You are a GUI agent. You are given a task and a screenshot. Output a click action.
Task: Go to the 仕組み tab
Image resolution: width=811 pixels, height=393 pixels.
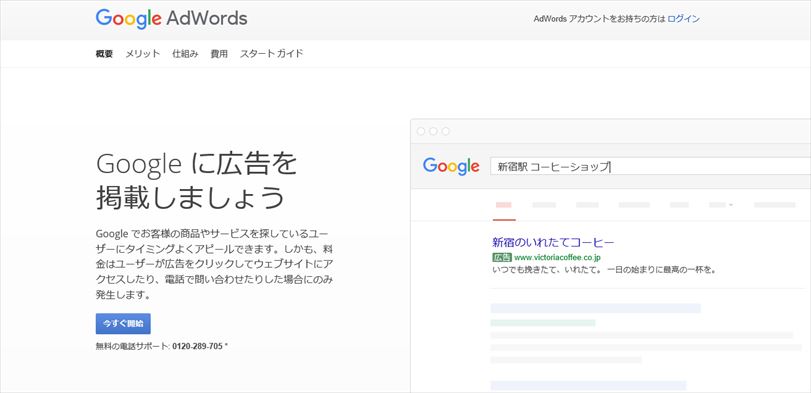coord(185,54)
